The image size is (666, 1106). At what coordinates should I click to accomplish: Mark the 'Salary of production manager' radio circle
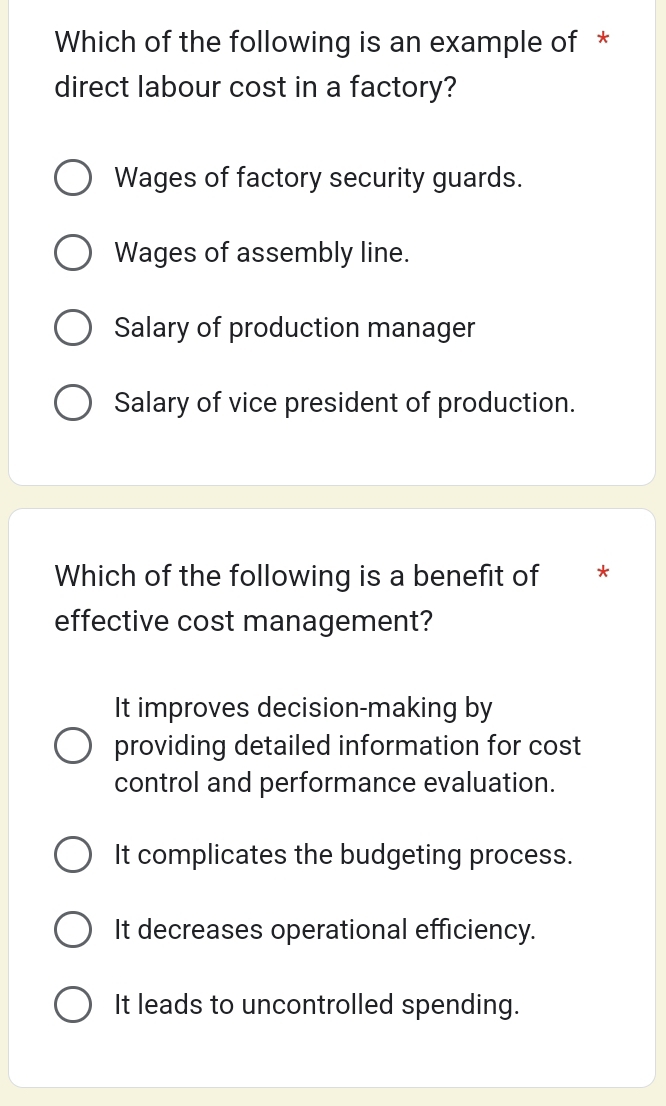72,328
